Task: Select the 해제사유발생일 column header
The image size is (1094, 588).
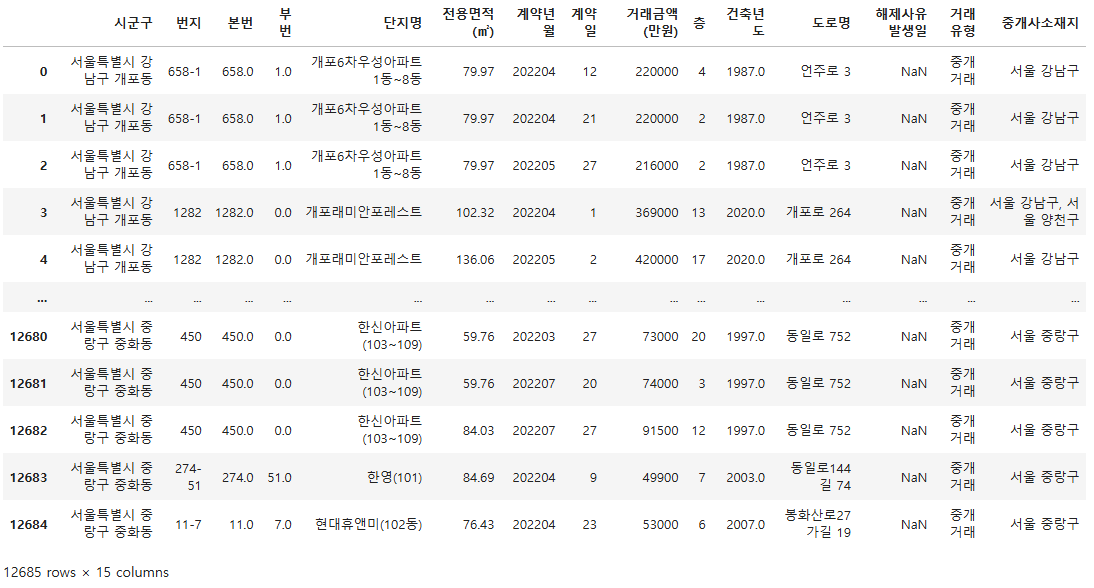Action: tap(901, 23)
